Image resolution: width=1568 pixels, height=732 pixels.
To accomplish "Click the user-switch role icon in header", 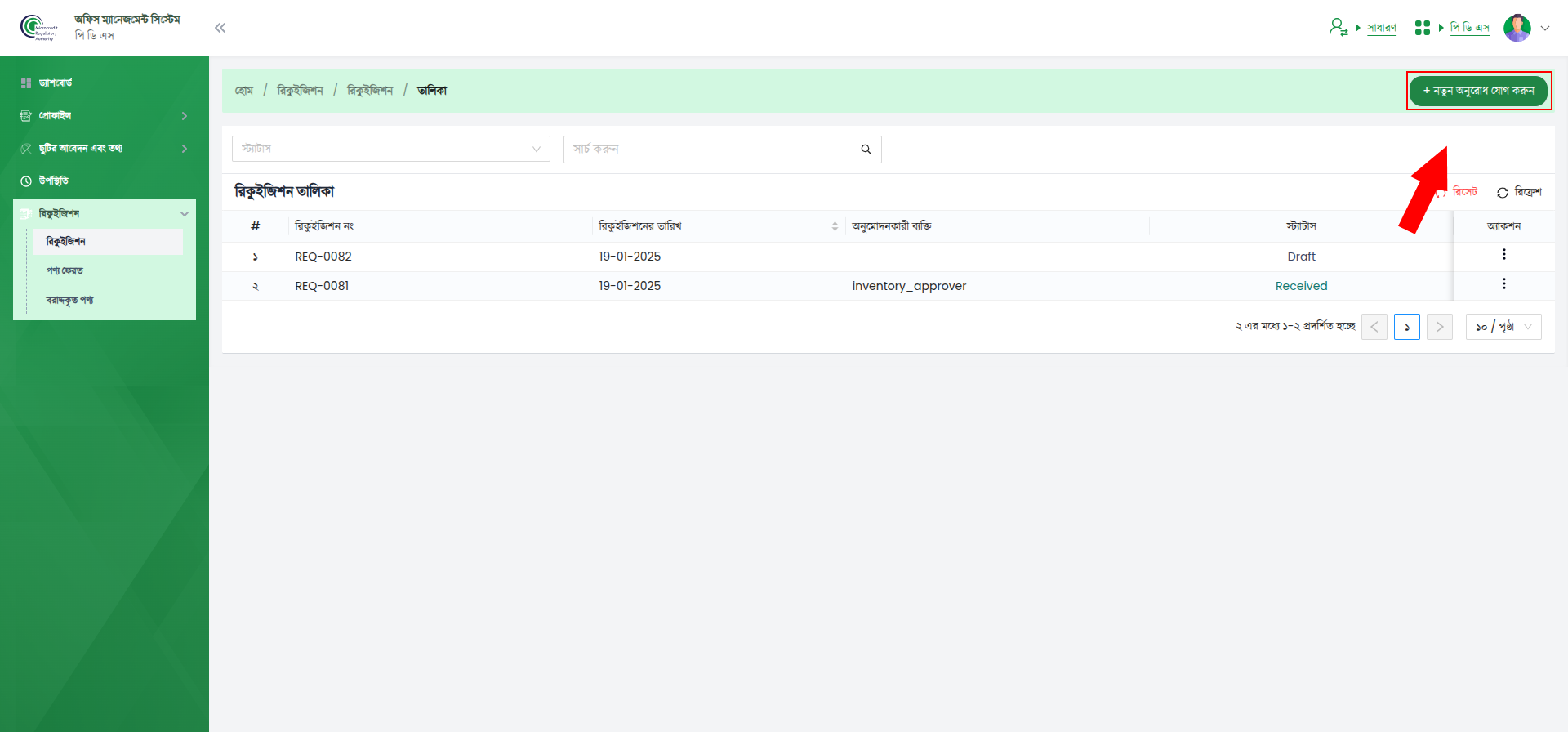I will 1338,27.
